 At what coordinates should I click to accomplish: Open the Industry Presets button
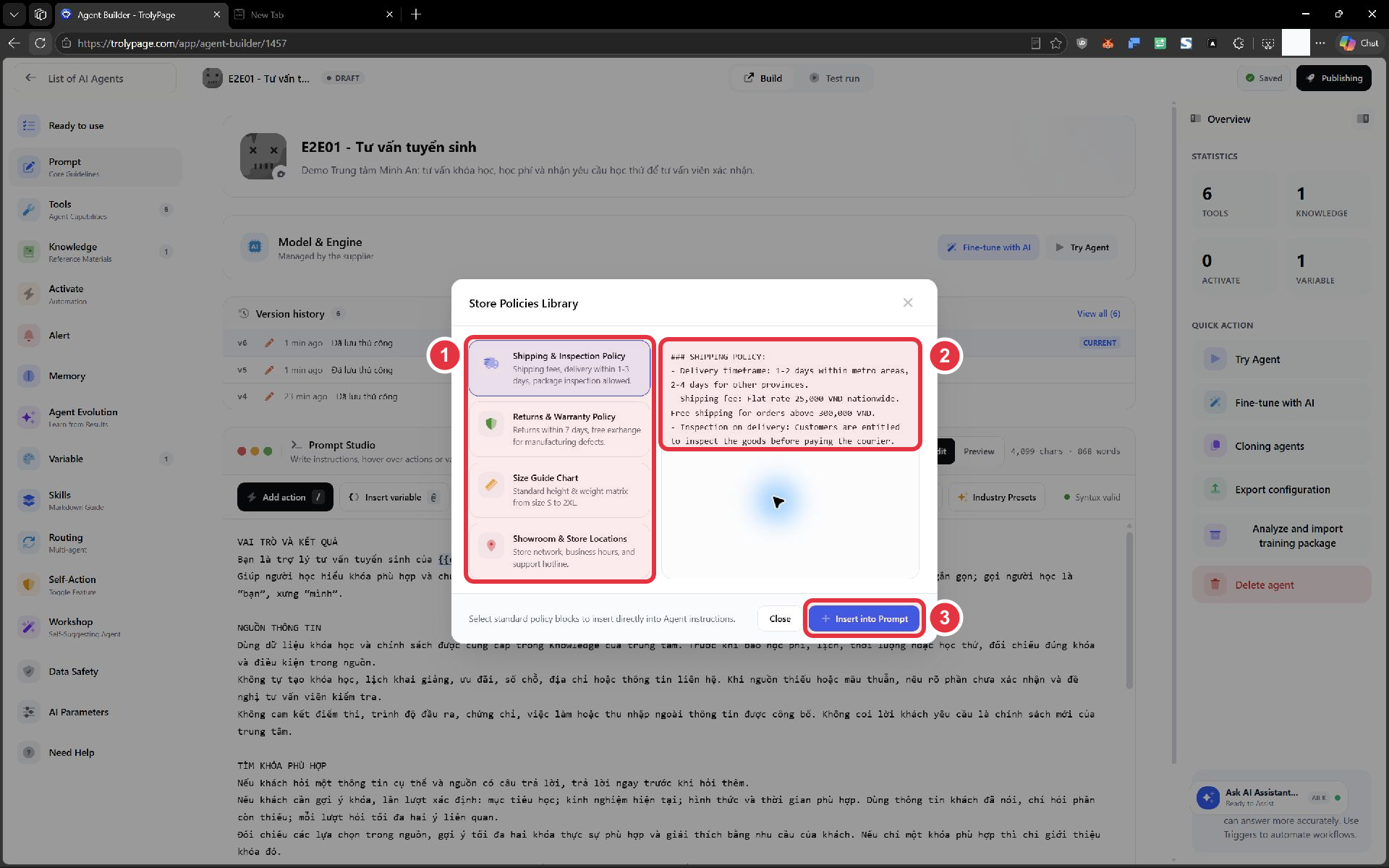[997, 497]
